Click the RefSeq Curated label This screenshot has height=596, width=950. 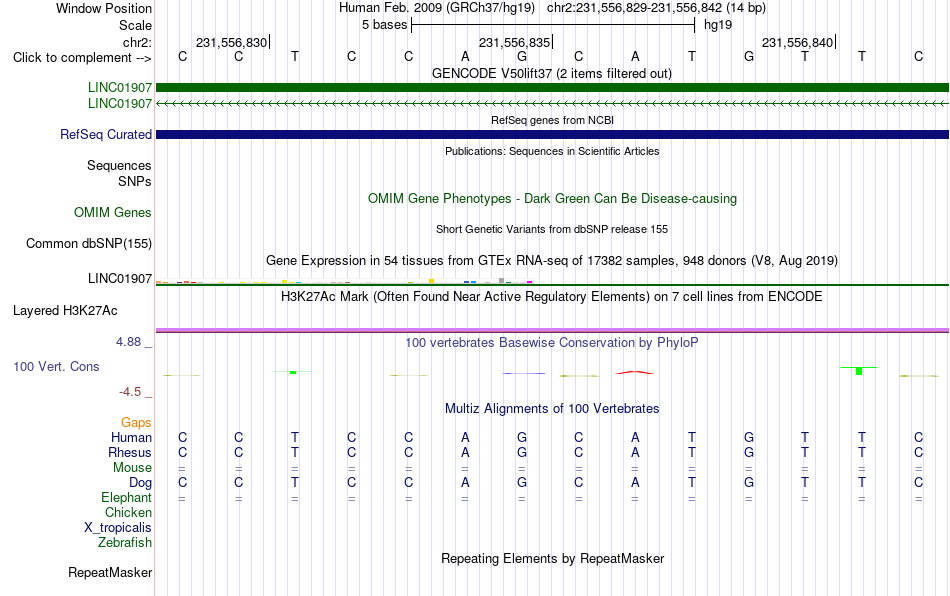(106, 134)
